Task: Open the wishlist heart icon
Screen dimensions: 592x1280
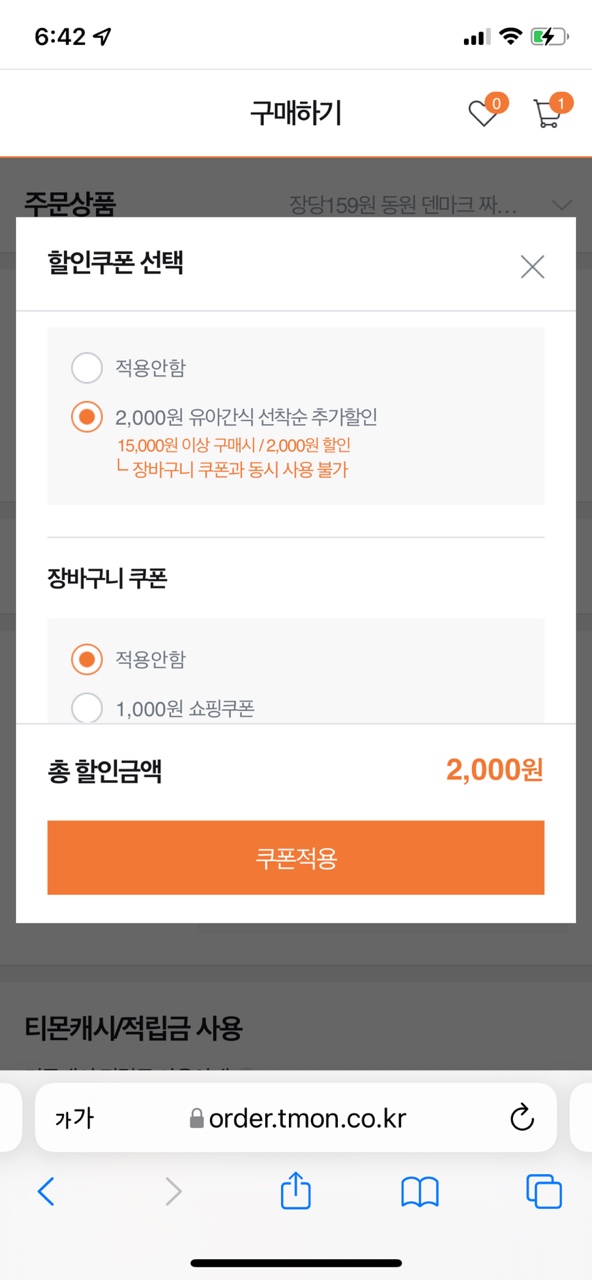Action: tap(484, 114)
